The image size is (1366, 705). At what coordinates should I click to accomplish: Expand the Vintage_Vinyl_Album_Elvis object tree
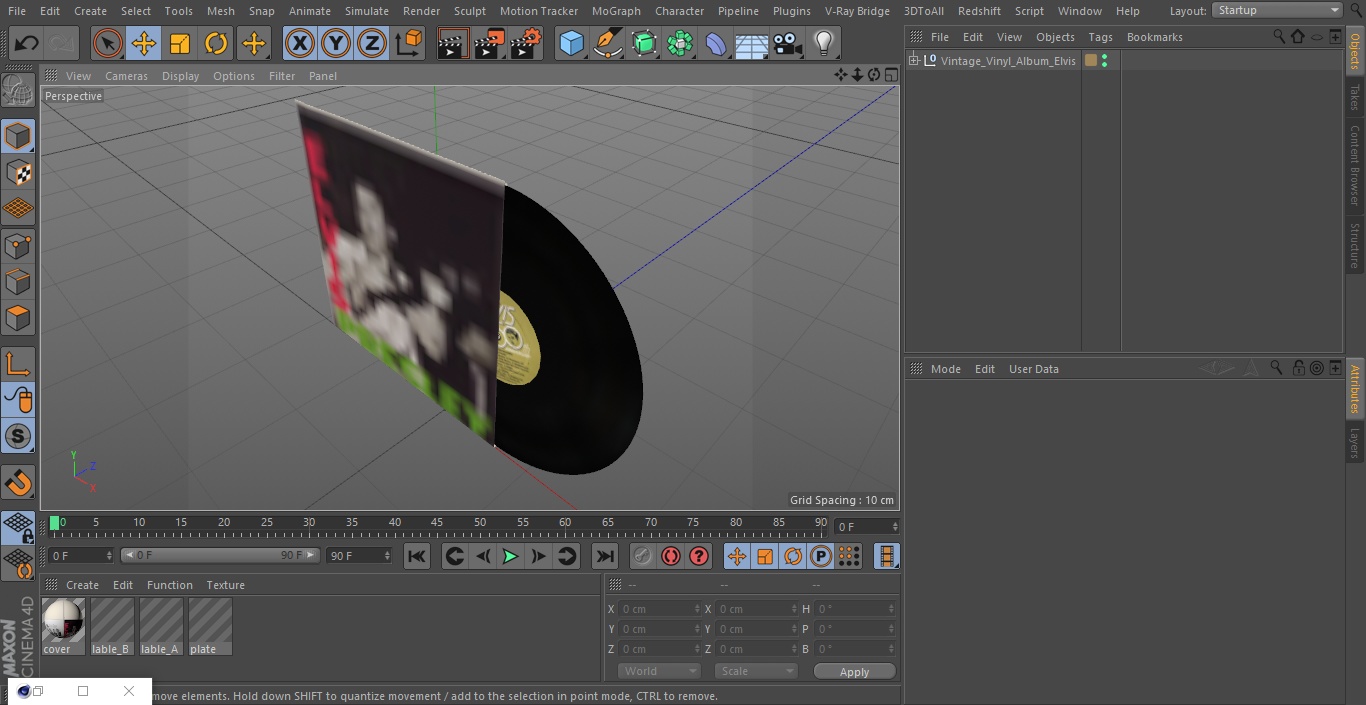click(x=914, y=61)
